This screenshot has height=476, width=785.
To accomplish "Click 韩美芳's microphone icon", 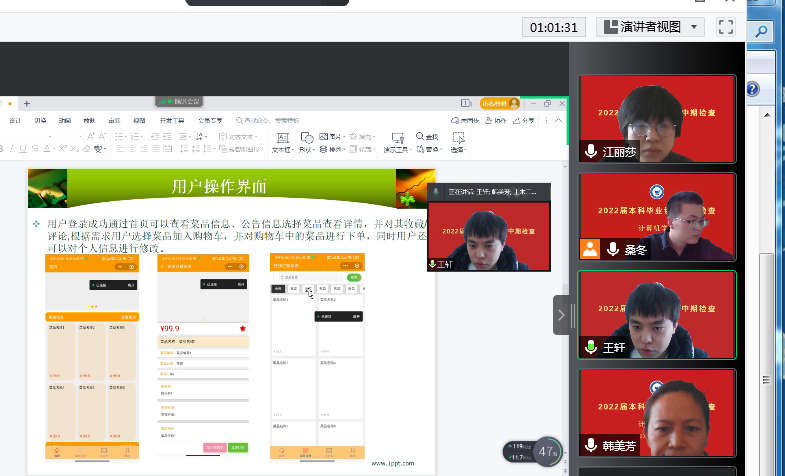I will 591,446.
